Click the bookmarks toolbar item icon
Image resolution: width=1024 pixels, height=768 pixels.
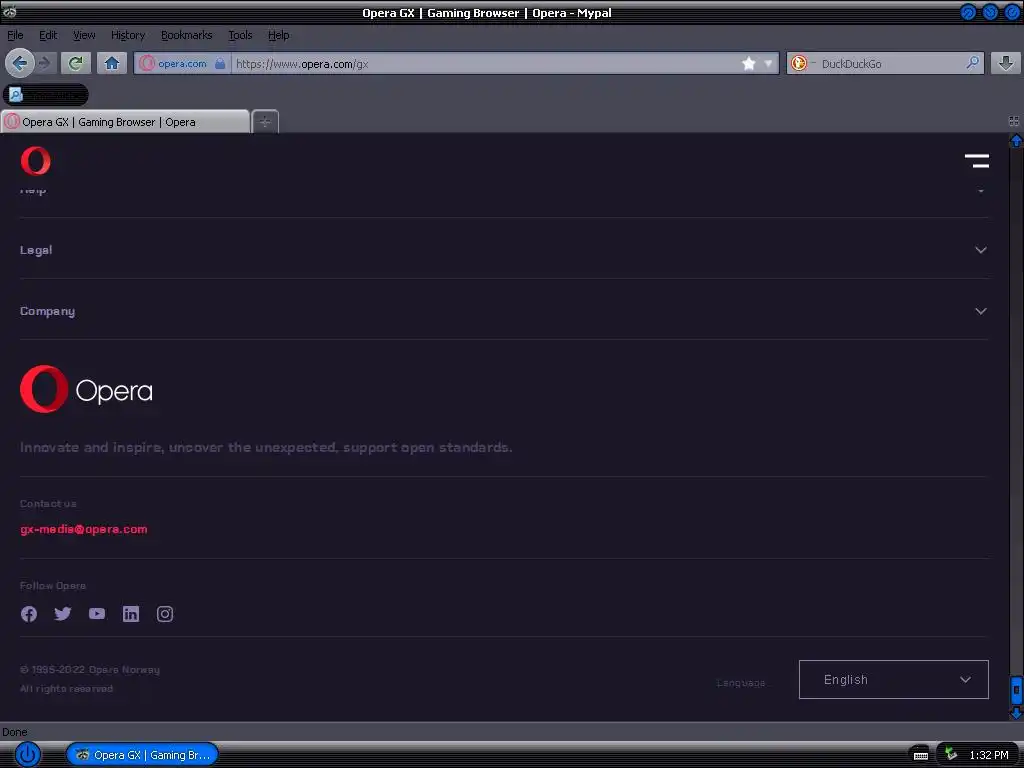16,95
